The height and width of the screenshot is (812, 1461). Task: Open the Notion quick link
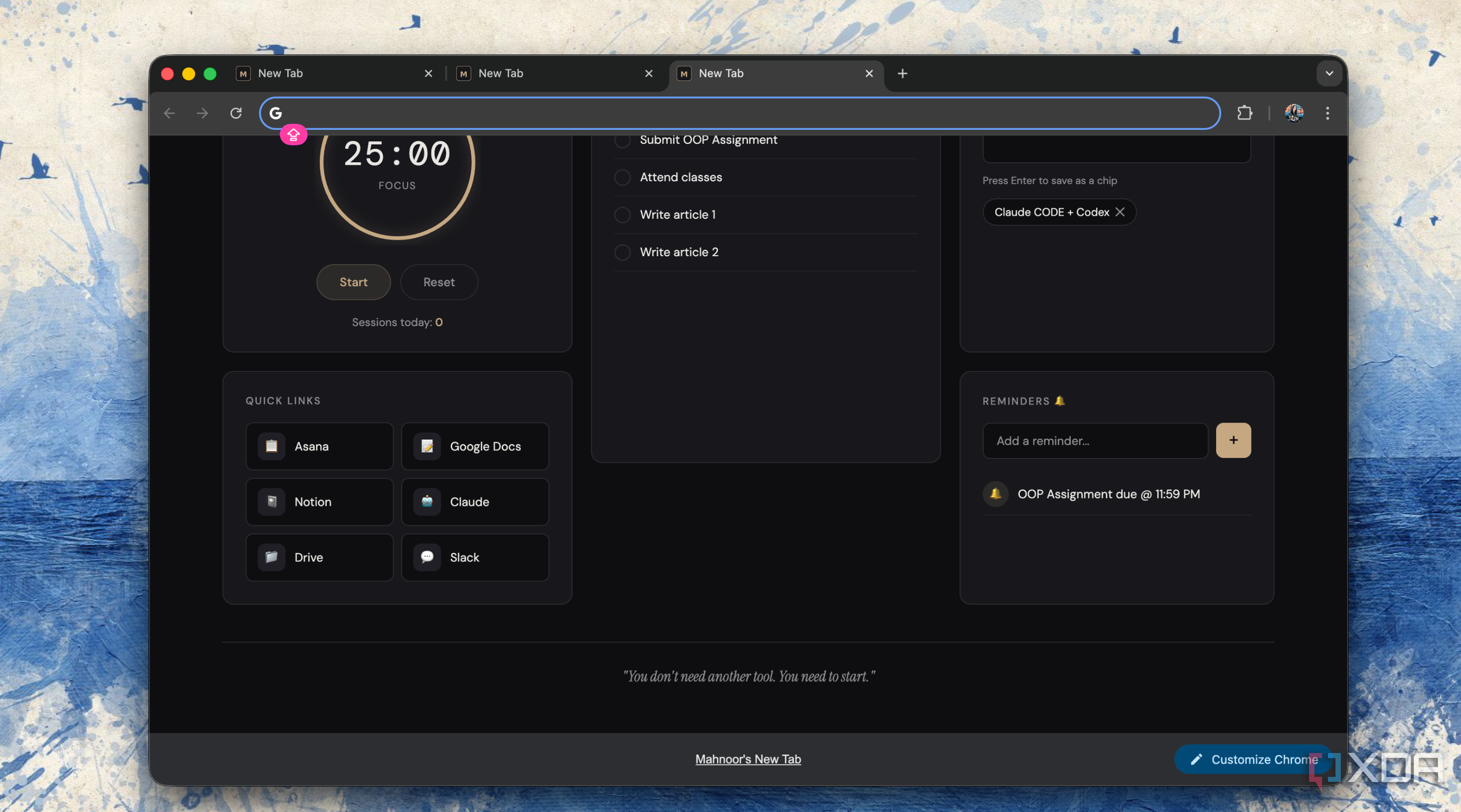[319, 502]
